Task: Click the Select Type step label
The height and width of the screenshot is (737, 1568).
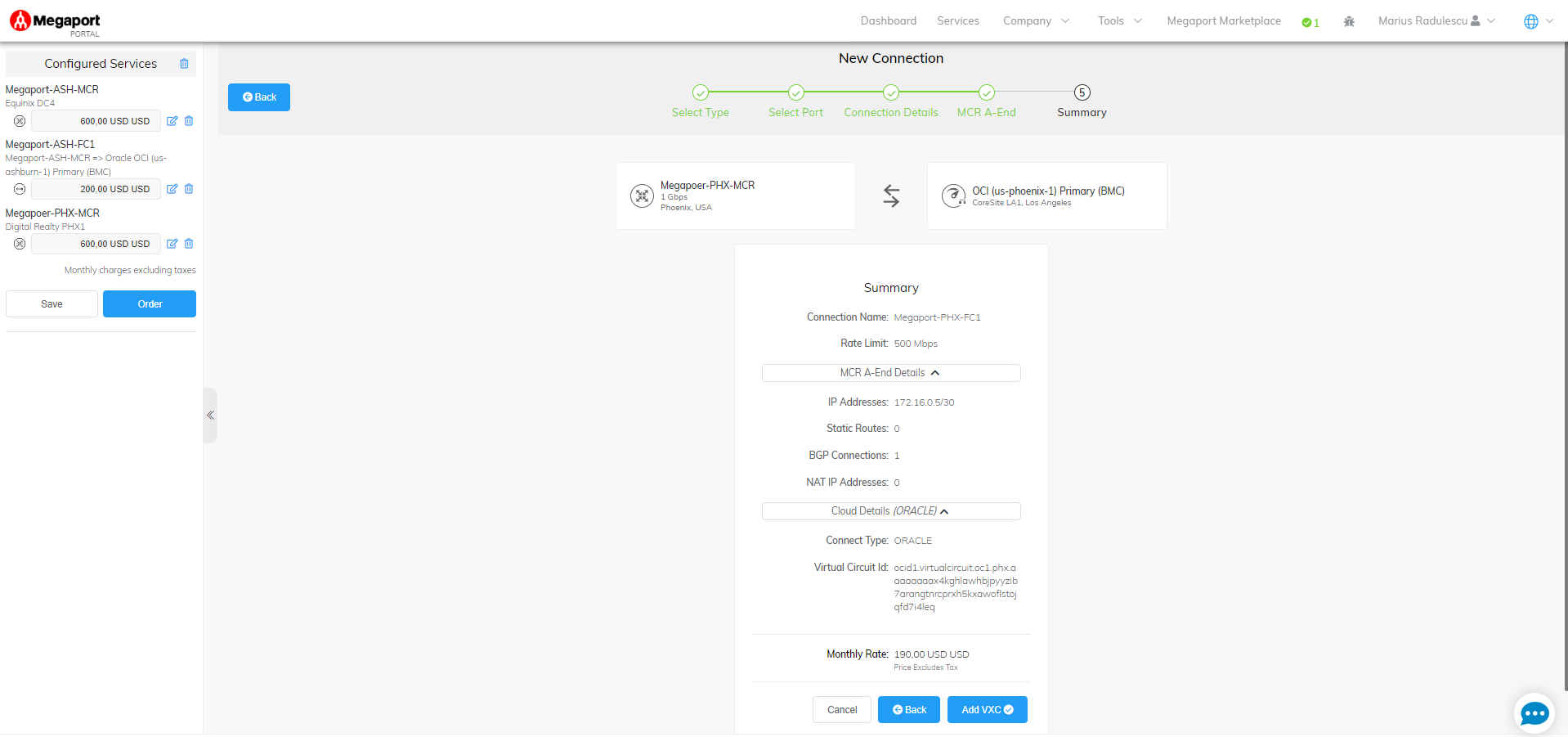Action: [x=701, y=113]
